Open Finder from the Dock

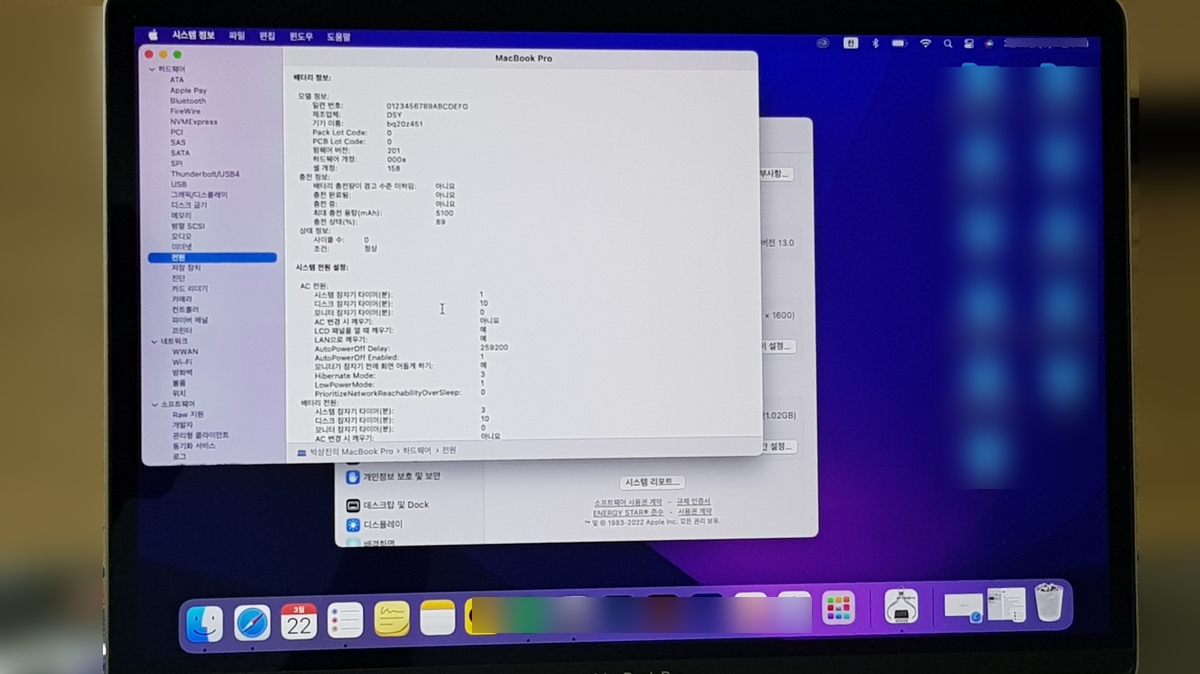pos(205,622)
